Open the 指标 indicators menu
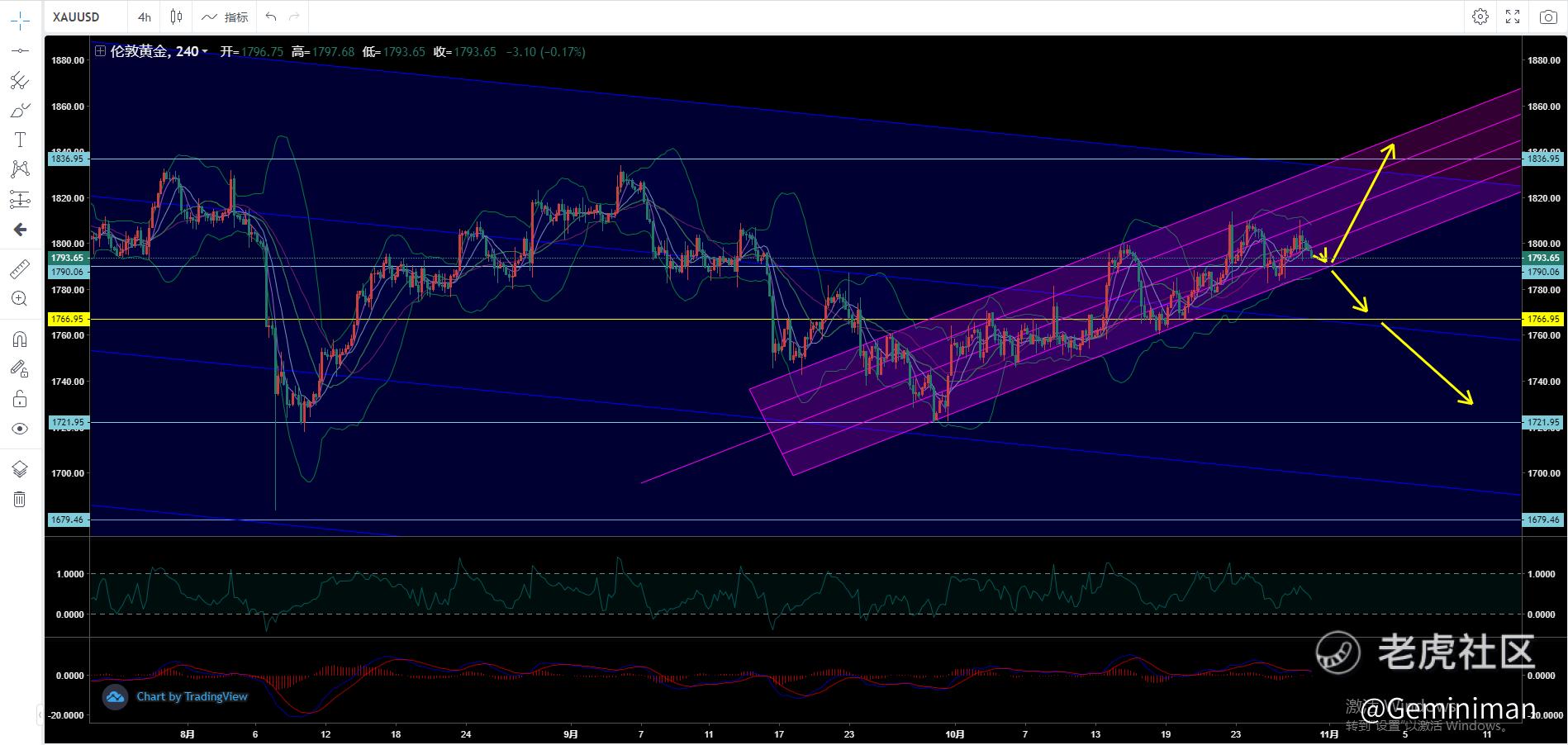 click(x=225, y=17)
